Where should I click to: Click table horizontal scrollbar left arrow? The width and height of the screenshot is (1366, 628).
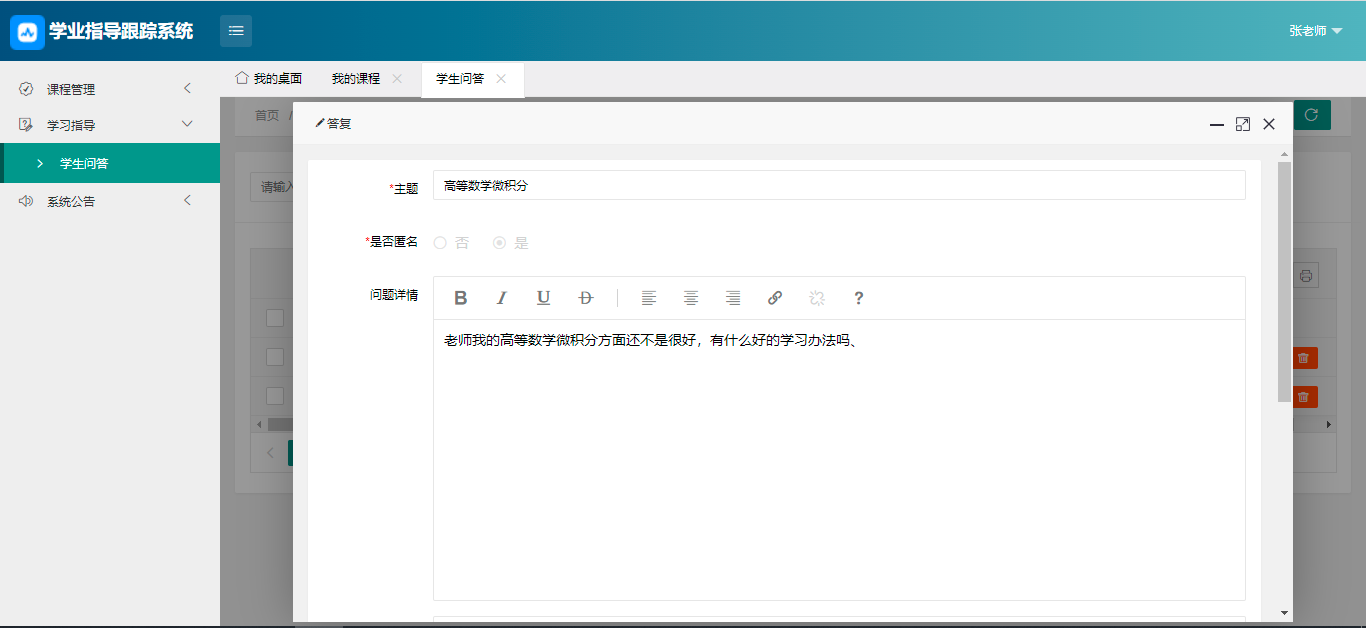(259, 425)
